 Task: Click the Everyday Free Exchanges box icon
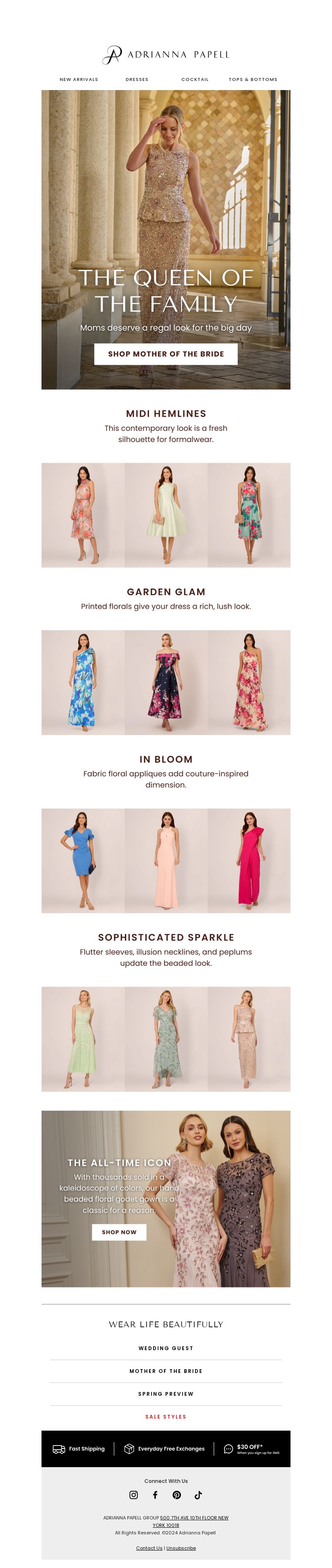coord(129,1449)
